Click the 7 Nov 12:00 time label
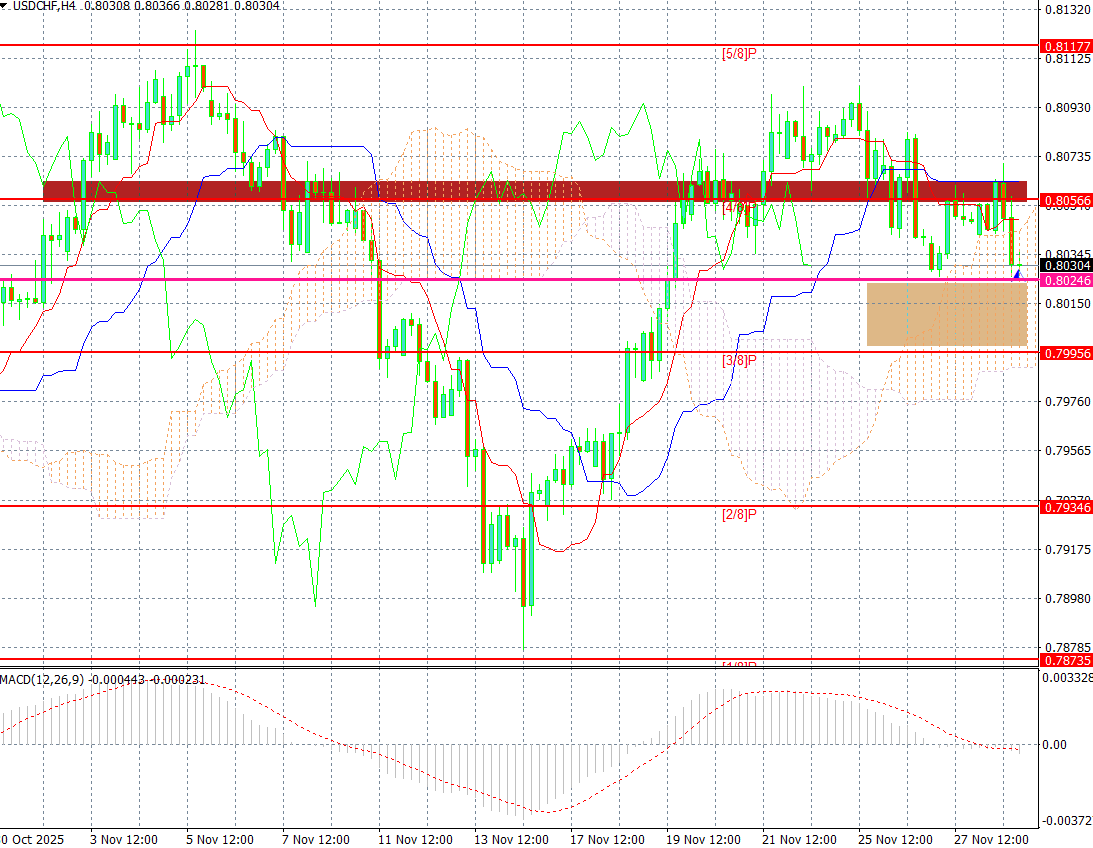 tap(316, 840)
